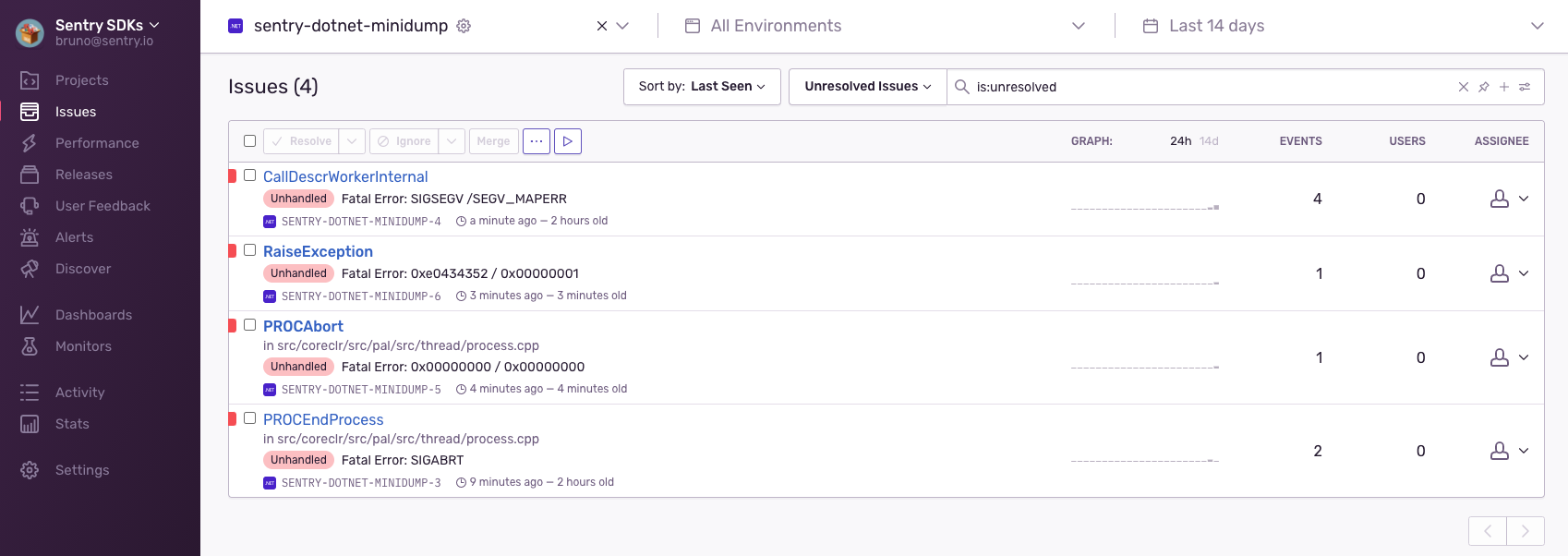Expand assignee chevron for CallDescrWorkerInternal
1568x556 pixels.
point(1524,199)
